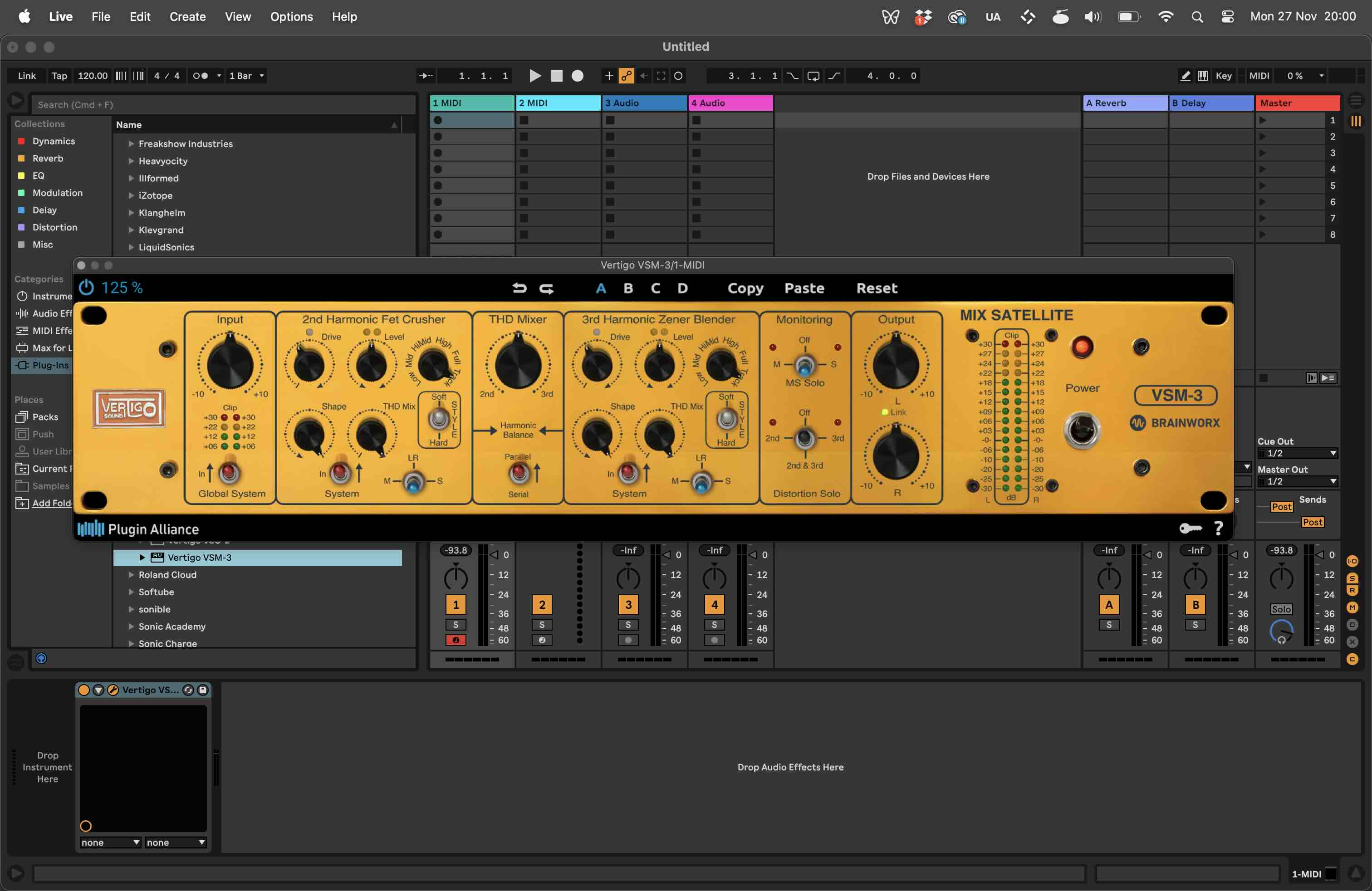Viewport: 1372px width, 891px height.
Task: Open the plugin license key icon
Action: click(1191, 528)
